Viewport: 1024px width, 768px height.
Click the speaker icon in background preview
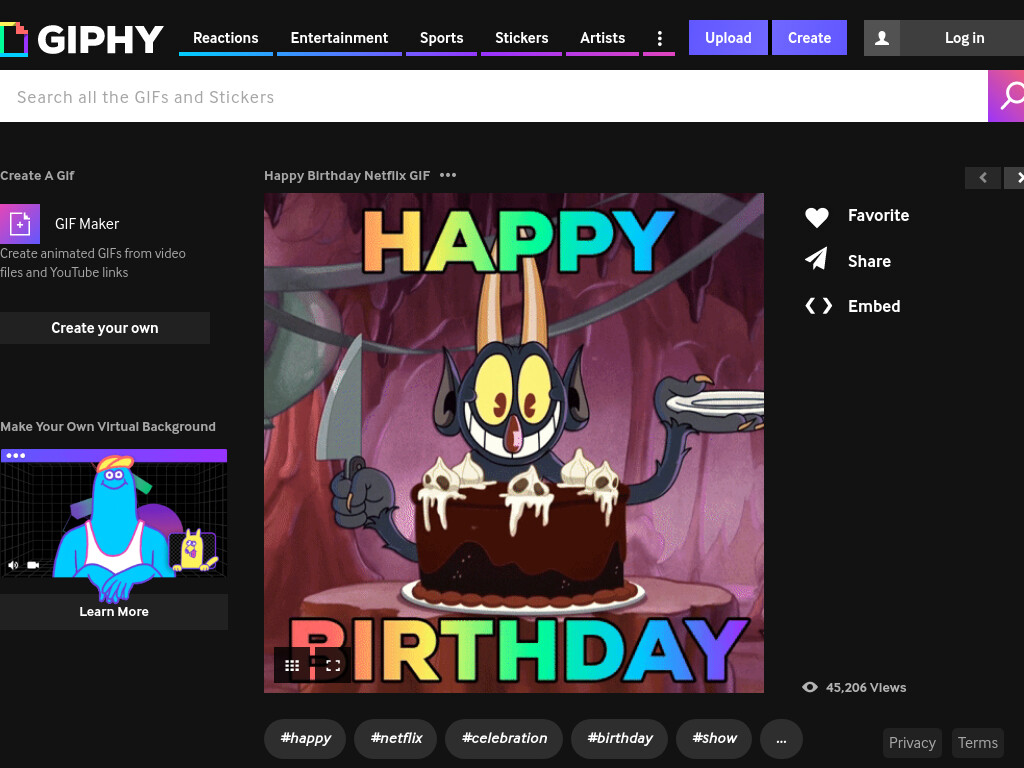[13, 565]
